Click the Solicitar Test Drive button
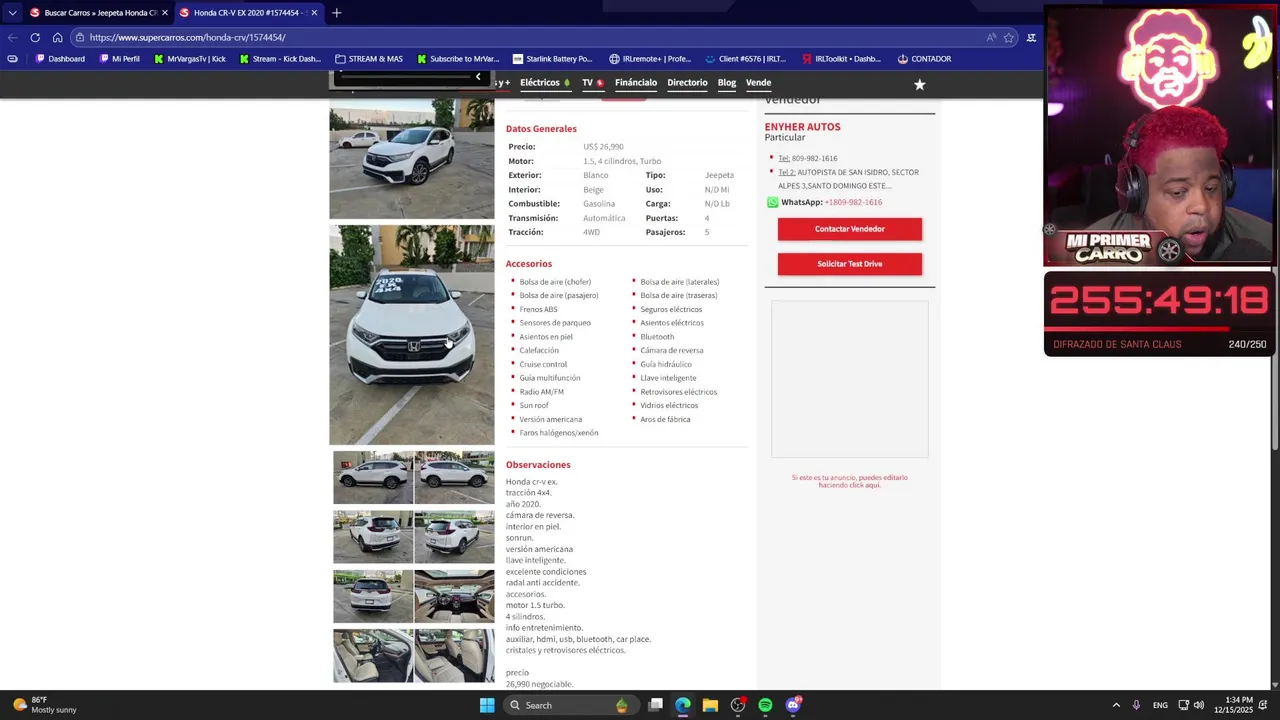1280x720 pixels. pos(850,264)
